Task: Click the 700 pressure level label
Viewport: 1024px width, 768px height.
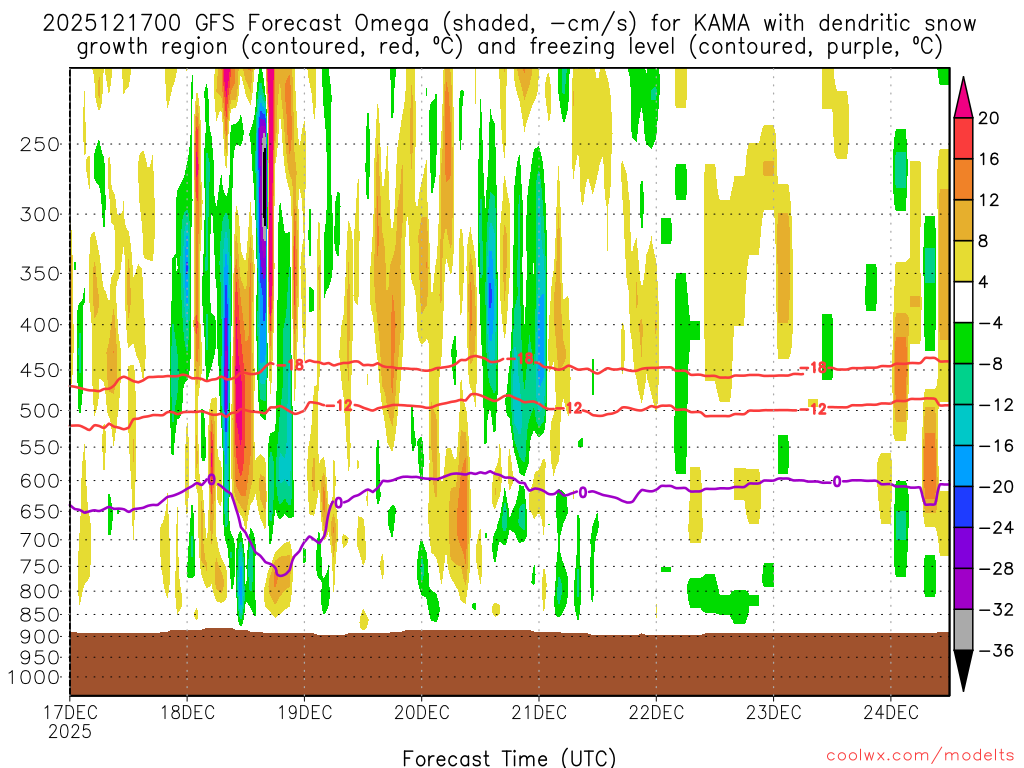Action: pyautogui.click(x=40, y=540)
